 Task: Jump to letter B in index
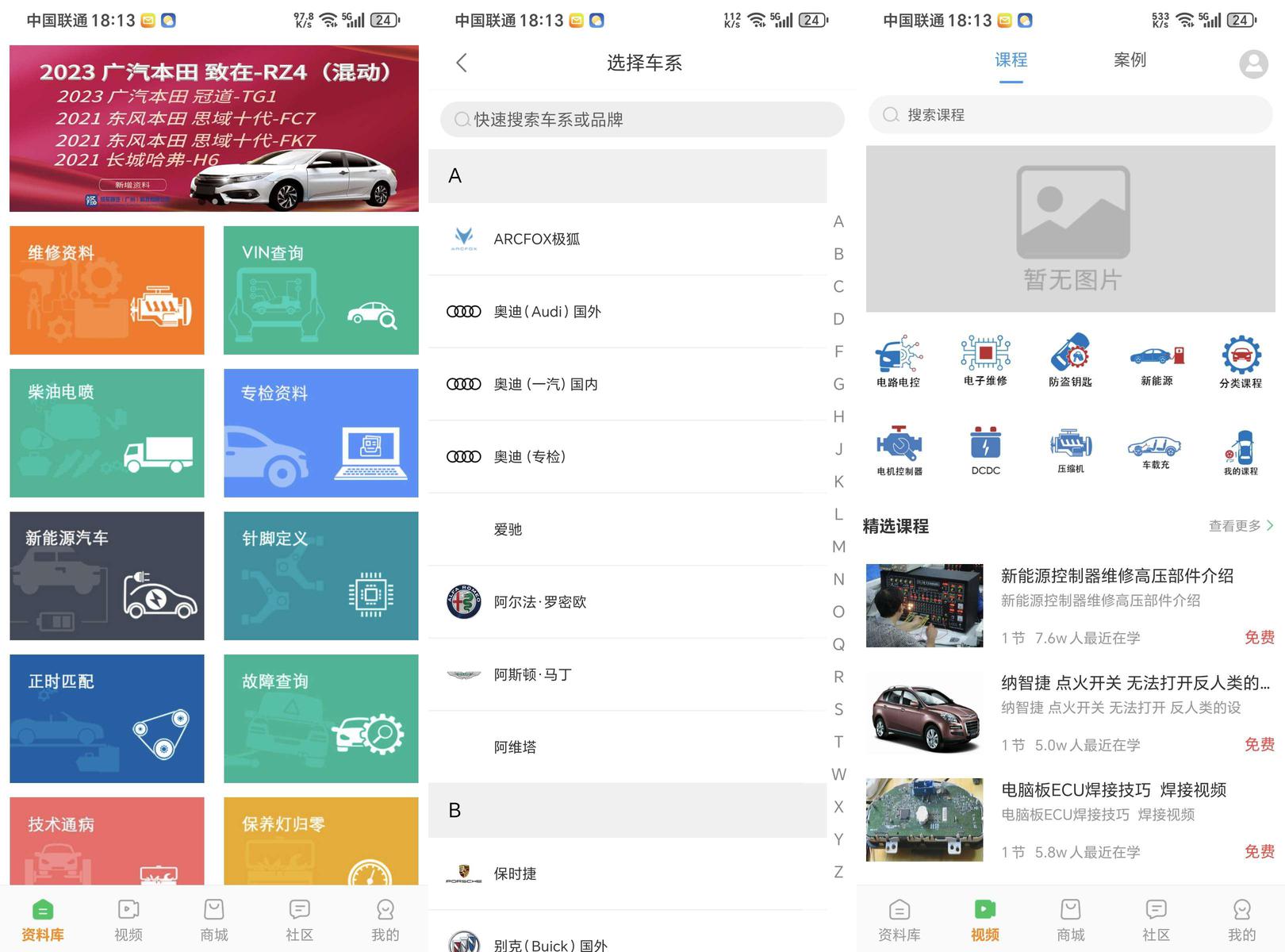[x=838, y=254]
